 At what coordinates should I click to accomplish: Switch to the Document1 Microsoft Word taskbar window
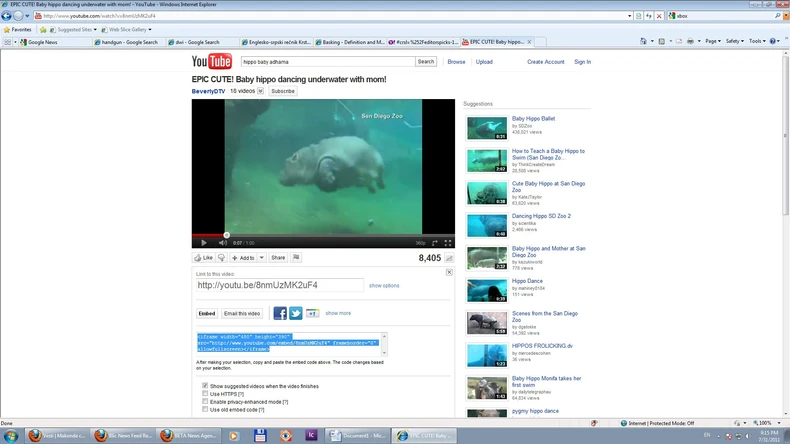pyautogui.click(x=358, y=435)
